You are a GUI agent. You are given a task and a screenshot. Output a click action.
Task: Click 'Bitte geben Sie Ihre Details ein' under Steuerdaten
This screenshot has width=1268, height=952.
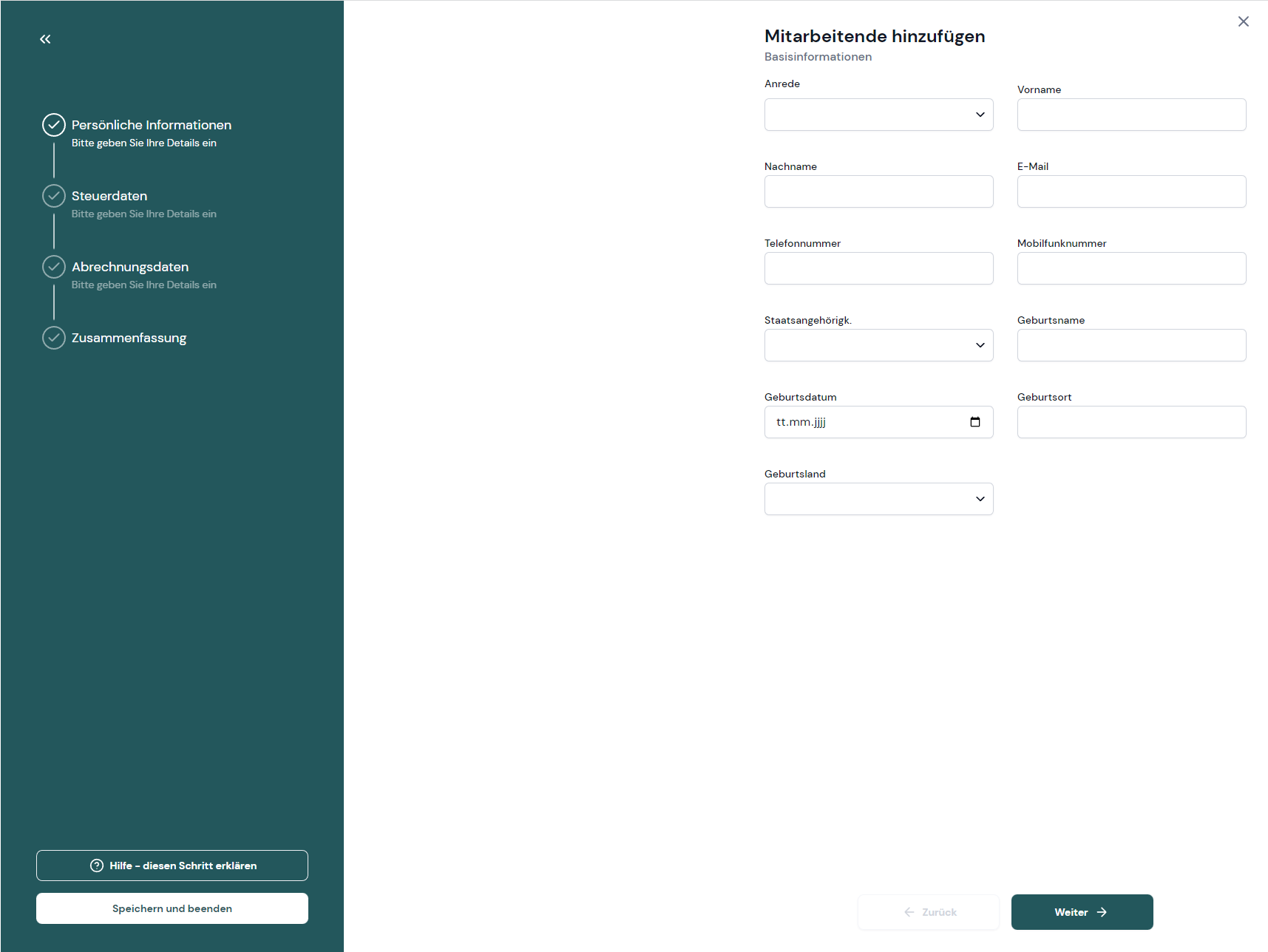144,214
